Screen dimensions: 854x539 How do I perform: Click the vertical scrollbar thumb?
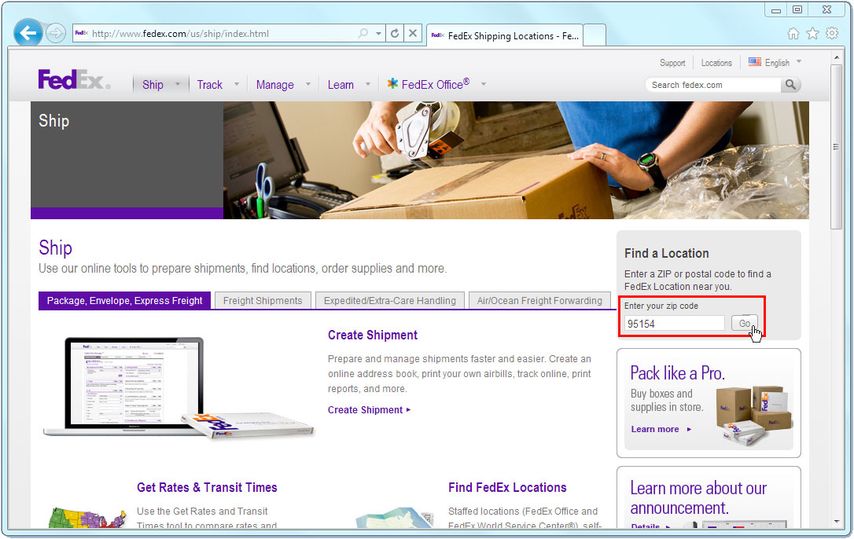836,147
